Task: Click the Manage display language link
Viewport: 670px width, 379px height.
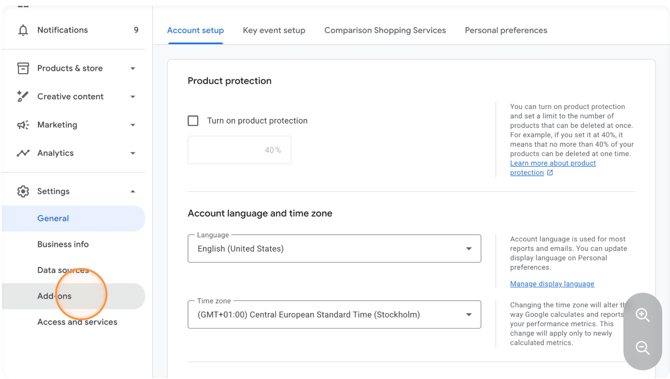Action: pos(552,284)
